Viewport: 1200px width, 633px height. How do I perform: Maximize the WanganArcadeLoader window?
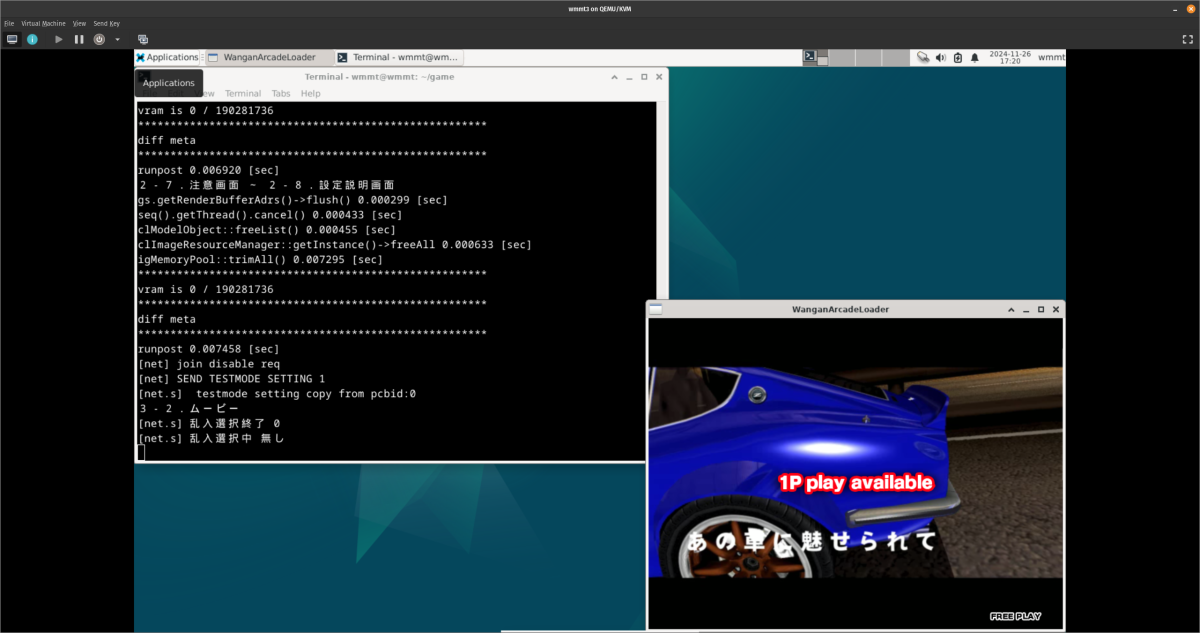coord(1041,309)
